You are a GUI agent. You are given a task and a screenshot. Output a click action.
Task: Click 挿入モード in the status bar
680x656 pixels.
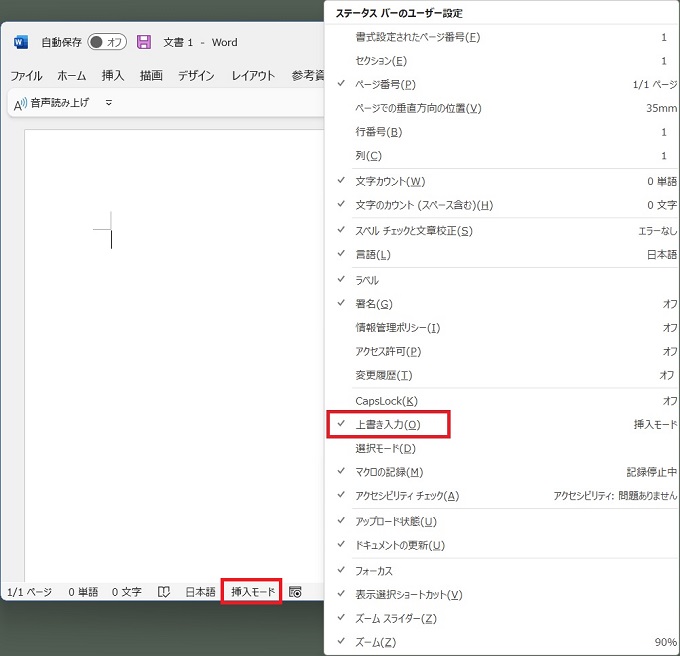click(x=253, y=592)
